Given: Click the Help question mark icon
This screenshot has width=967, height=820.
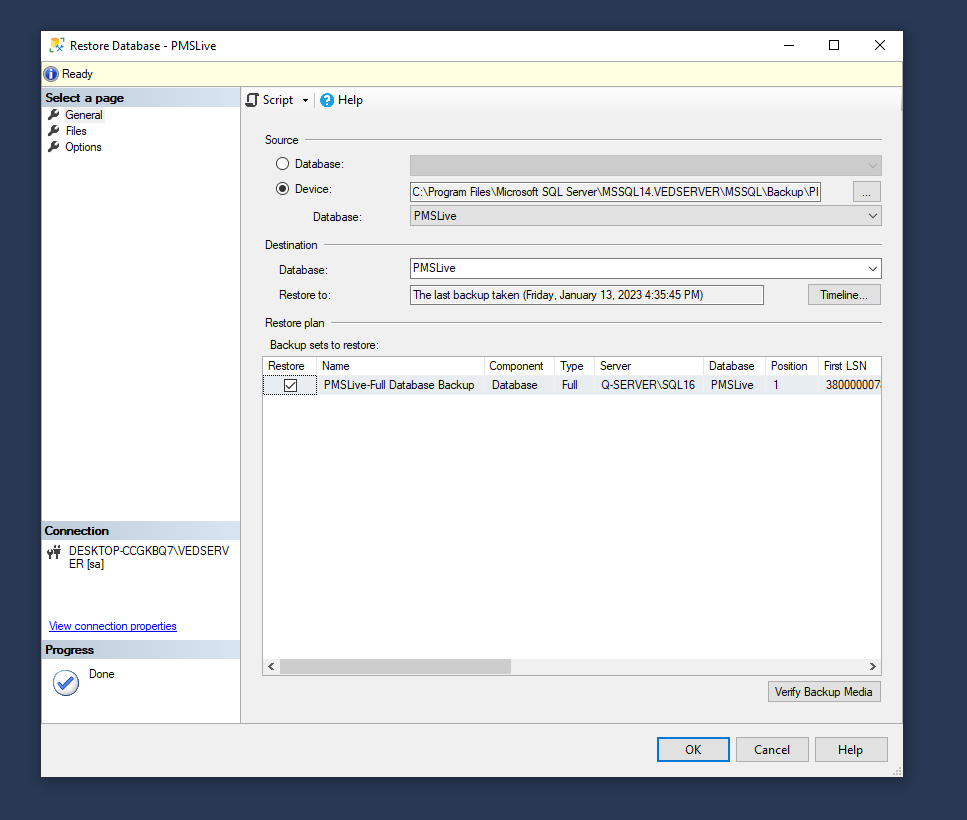Looking at the screenshot, I should tap(326, 100).
